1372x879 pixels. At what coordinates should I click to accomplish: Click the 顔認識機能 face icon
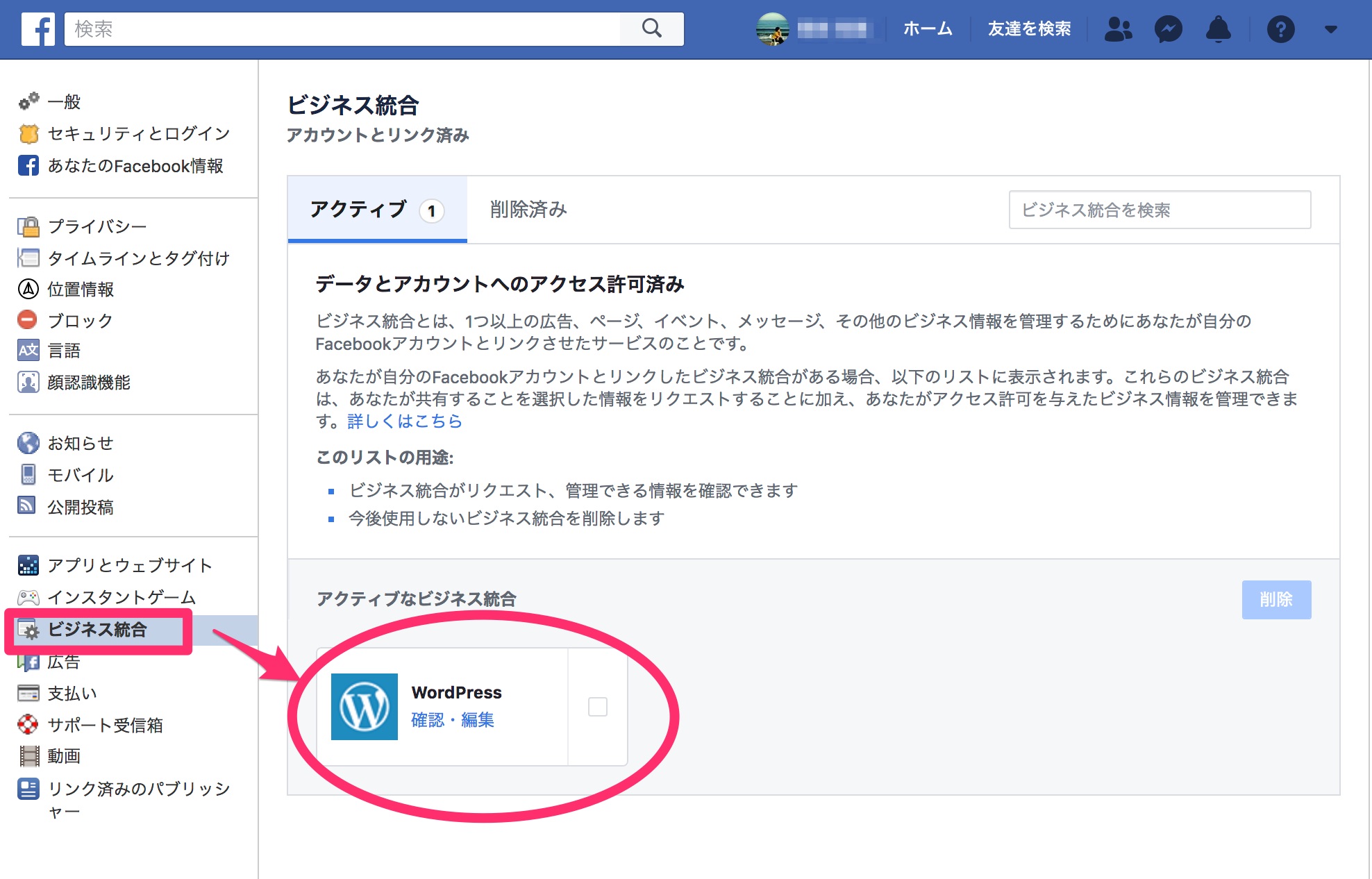point(28,382)
